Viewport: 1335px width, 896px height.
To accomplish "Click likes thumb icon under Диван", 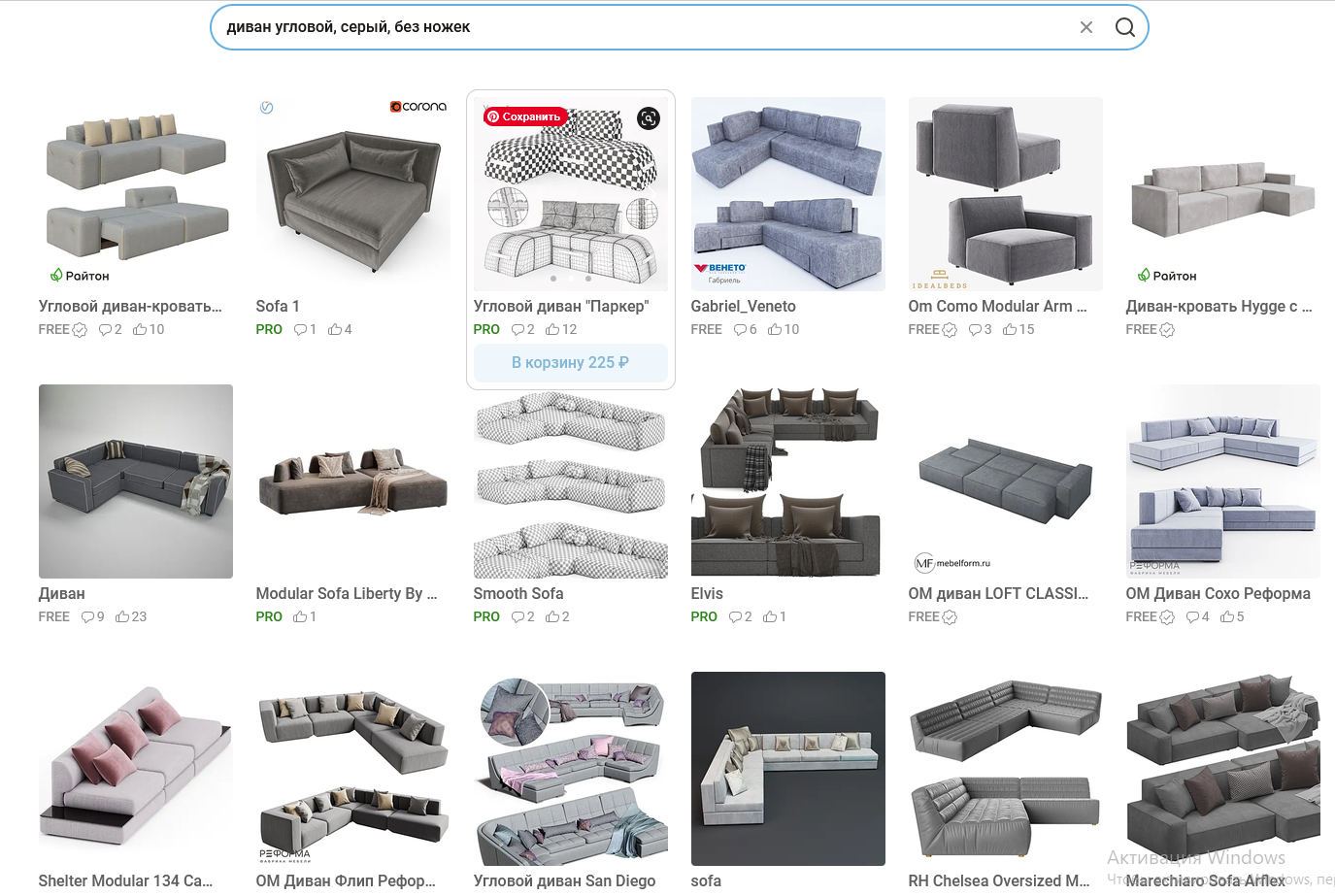I will [122, 616].
